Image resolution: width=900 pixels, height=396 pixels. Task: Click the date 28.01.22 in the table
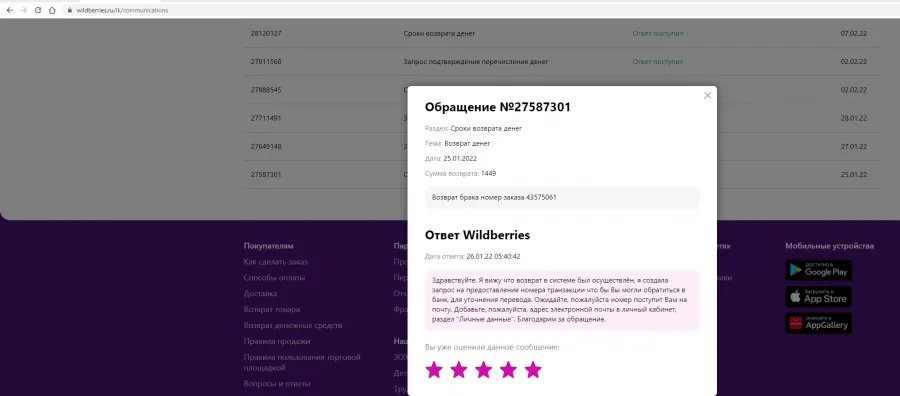pyautogui.click(x=854, y=118)
